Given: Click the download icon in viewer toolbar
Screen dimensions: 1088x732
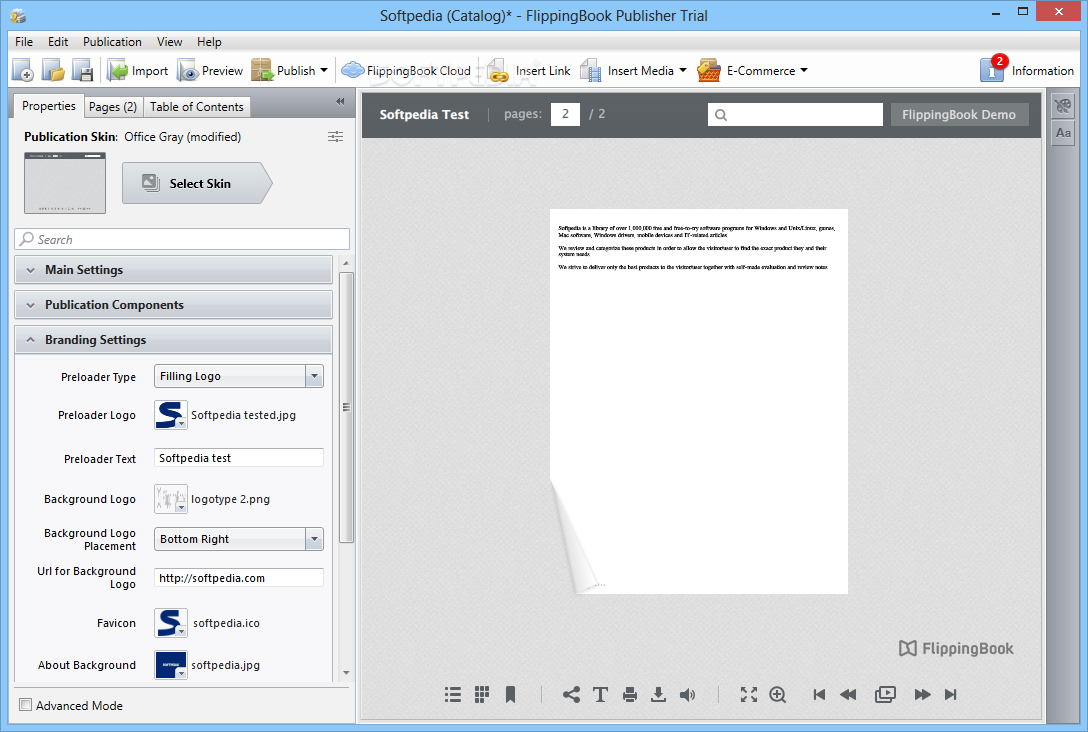Looking at the screenshot, I should [658, 695].
